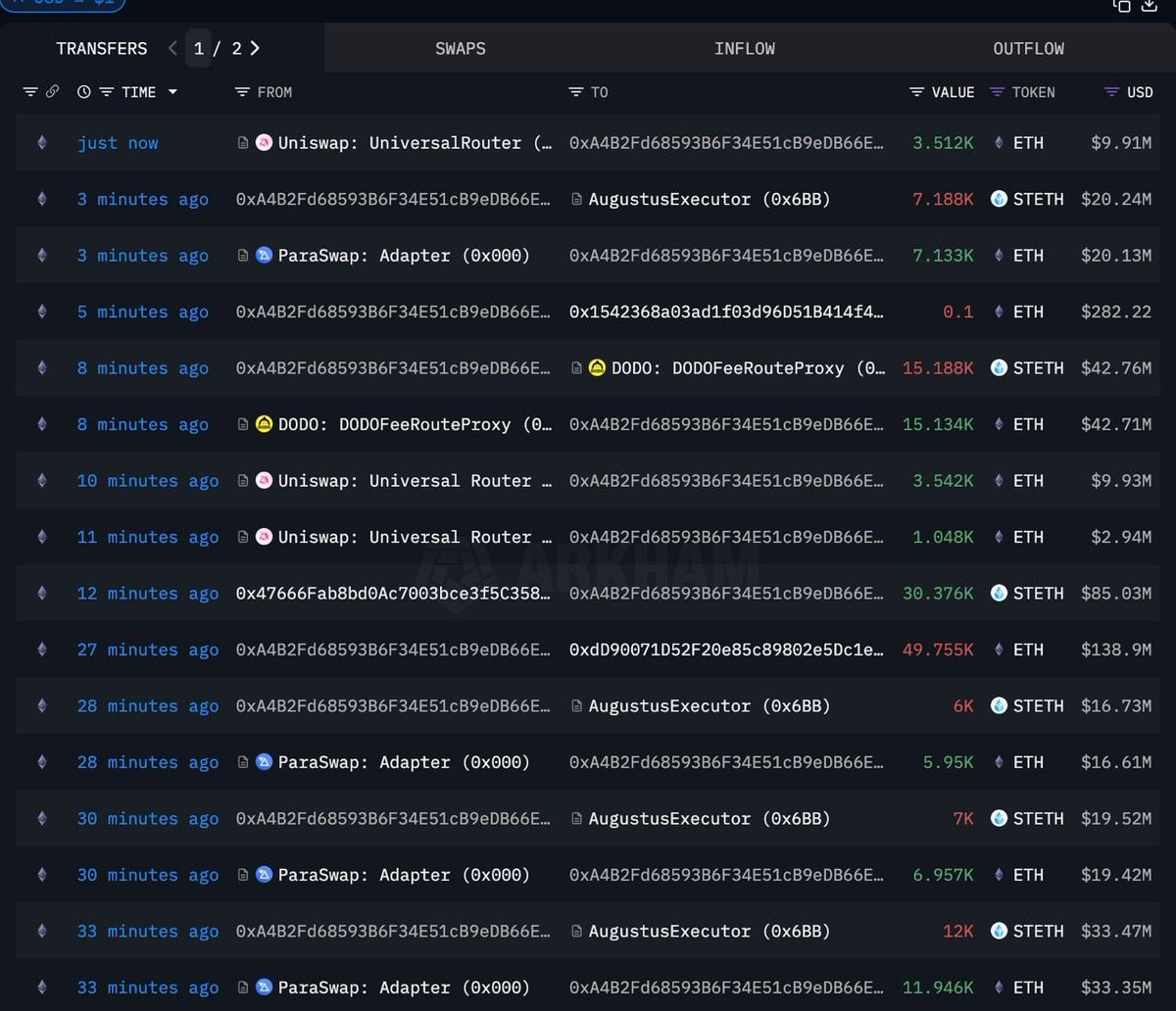
Task: Click the link chain icon in header
Action: (x=52, y=92)
